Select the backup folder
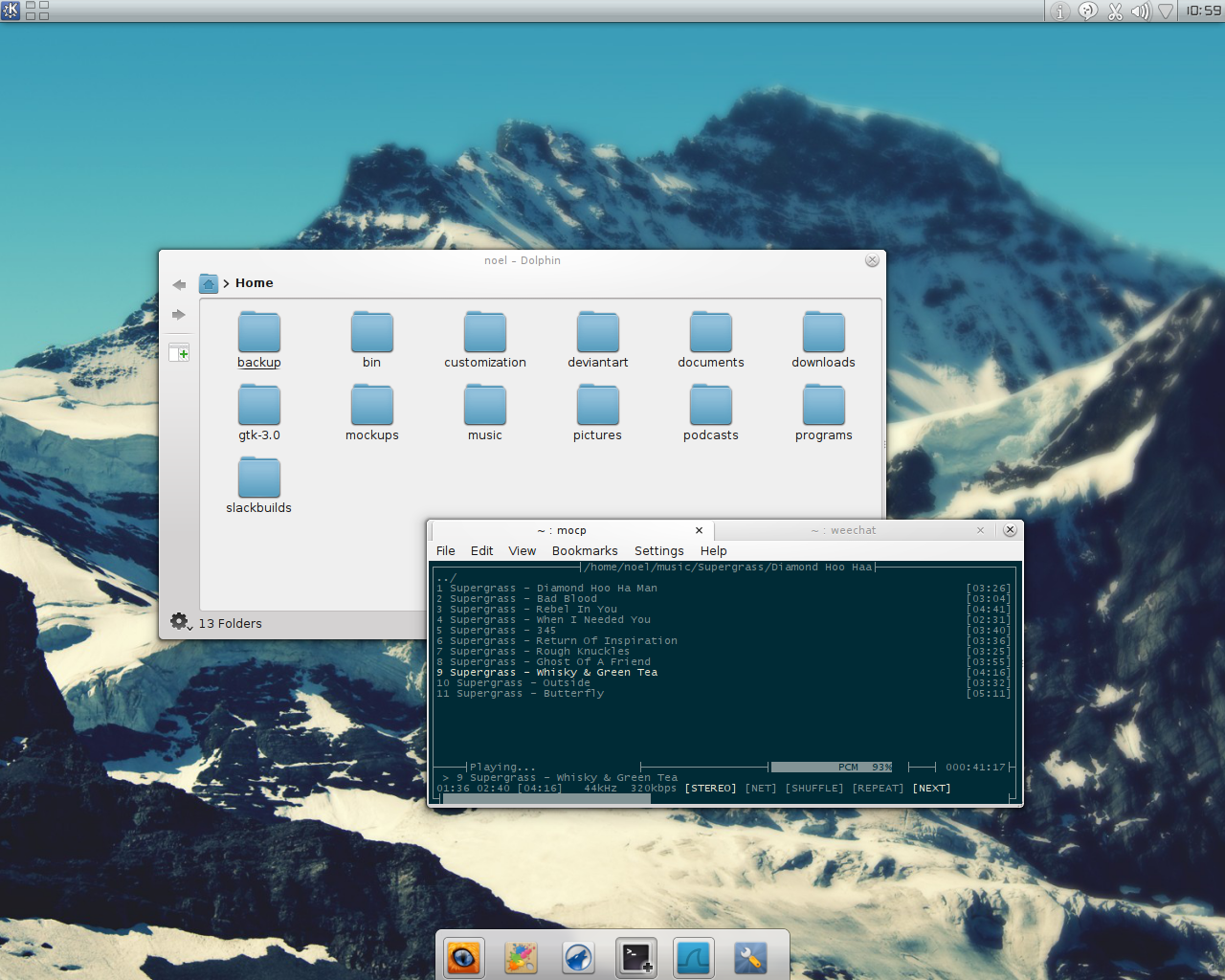1225x980 pixels. [259, 341]
